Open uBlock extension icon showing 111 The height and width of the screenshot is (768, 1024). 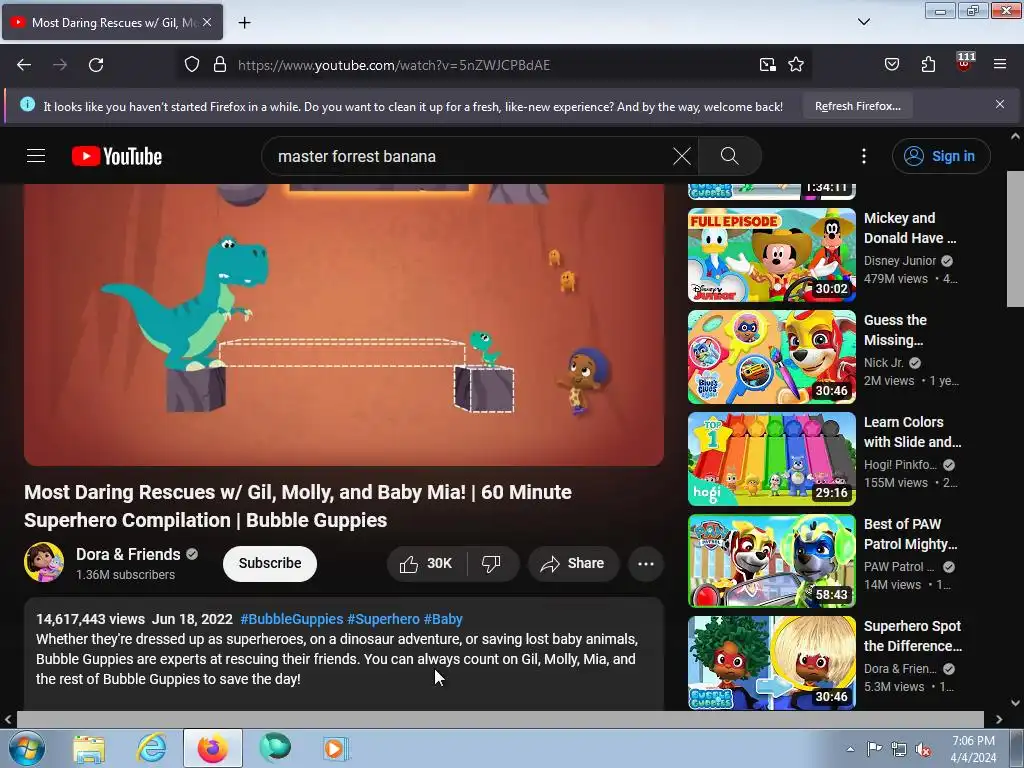[x=965, y=63]
